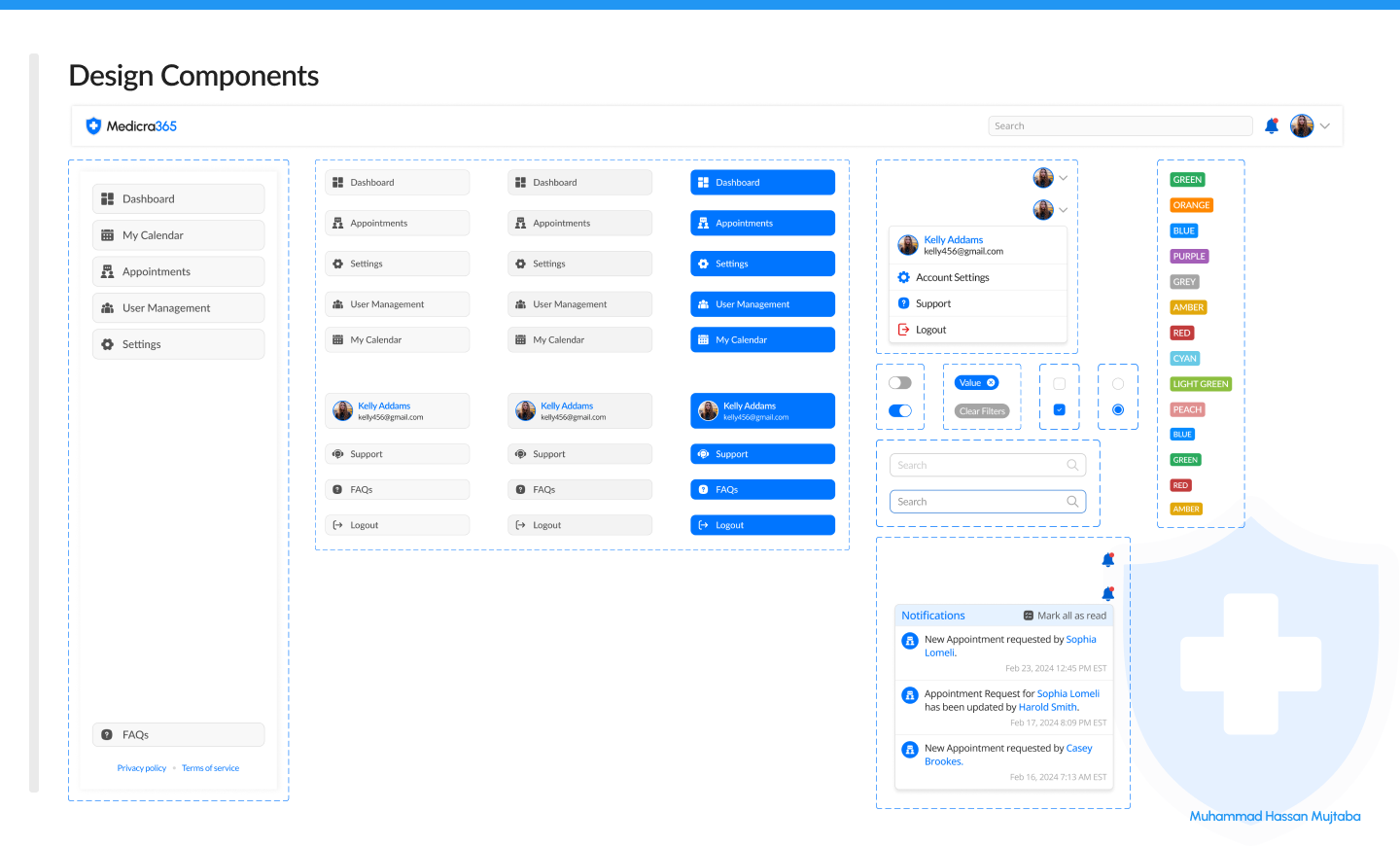Click the gear icon next to Account Settings
The image size is (1400, 846).
click(905, 277)
